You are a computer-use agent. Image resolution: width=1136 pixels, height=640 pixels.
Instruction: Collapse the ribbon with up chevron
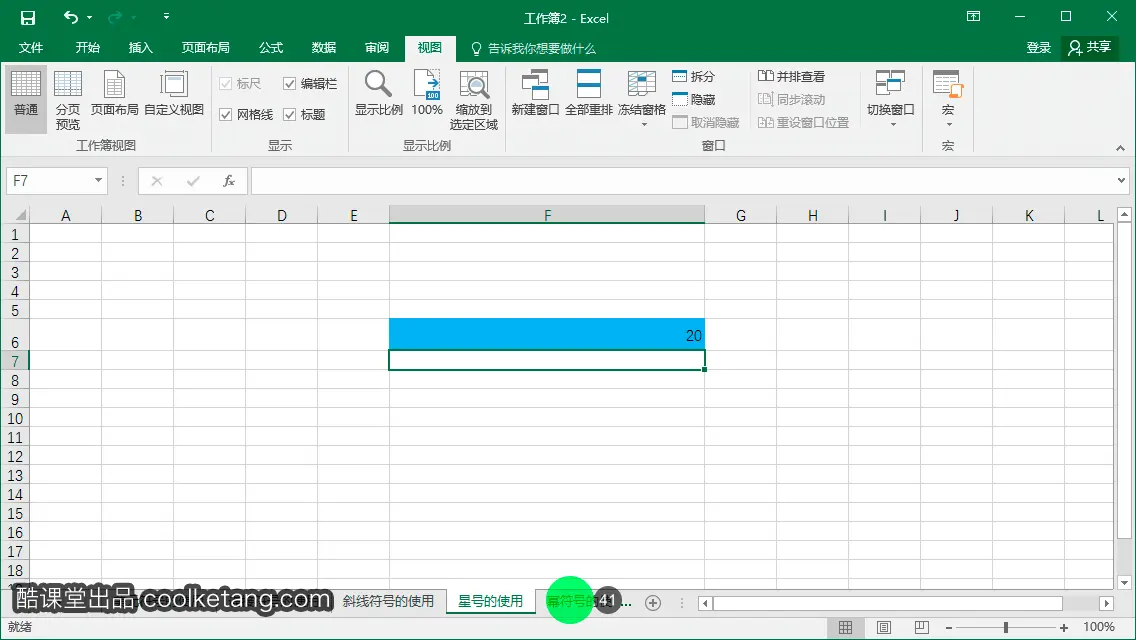click(1120, 148)
